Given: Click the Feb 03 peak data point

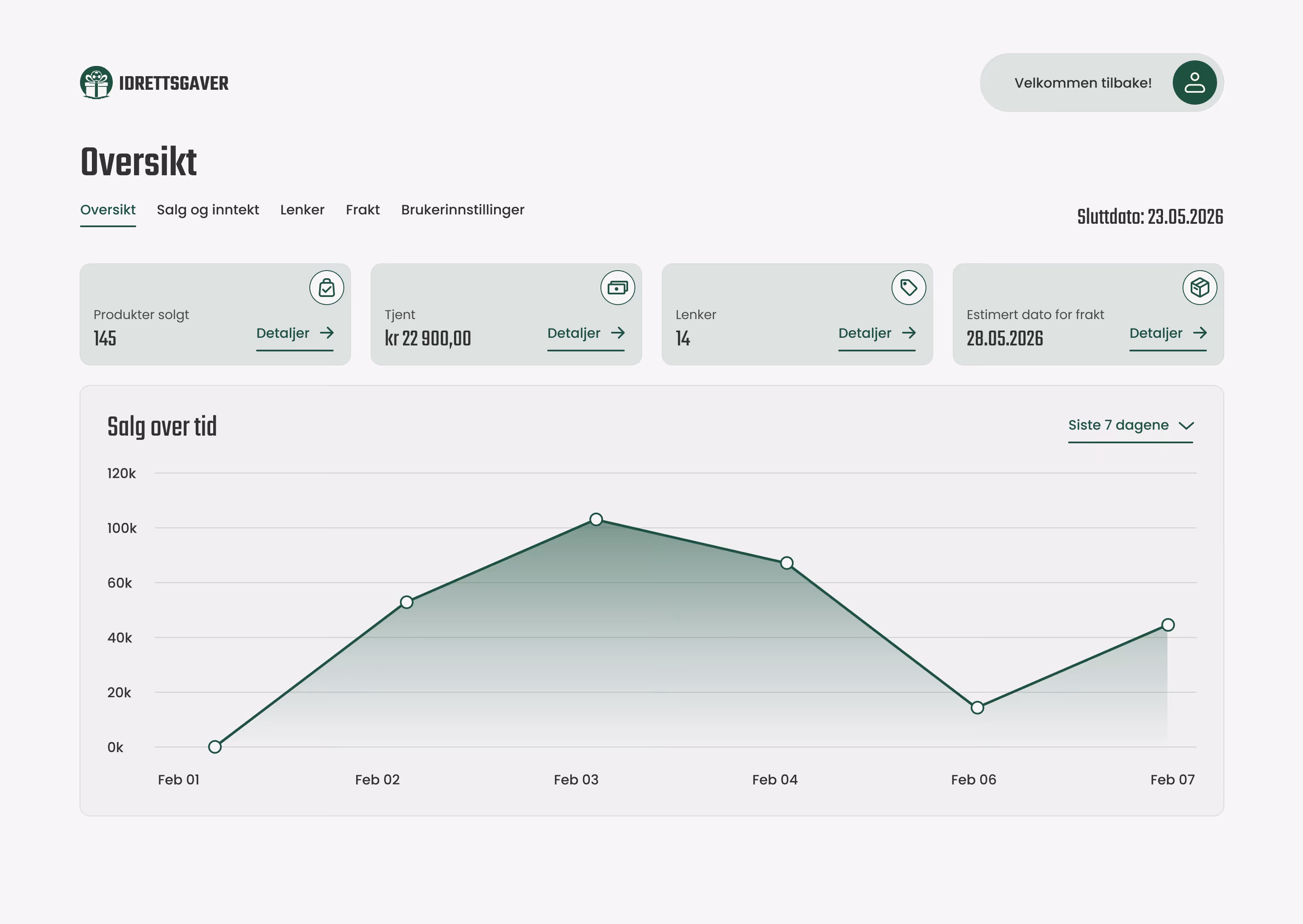Looking at the screenshot, I should click(596, 519).
